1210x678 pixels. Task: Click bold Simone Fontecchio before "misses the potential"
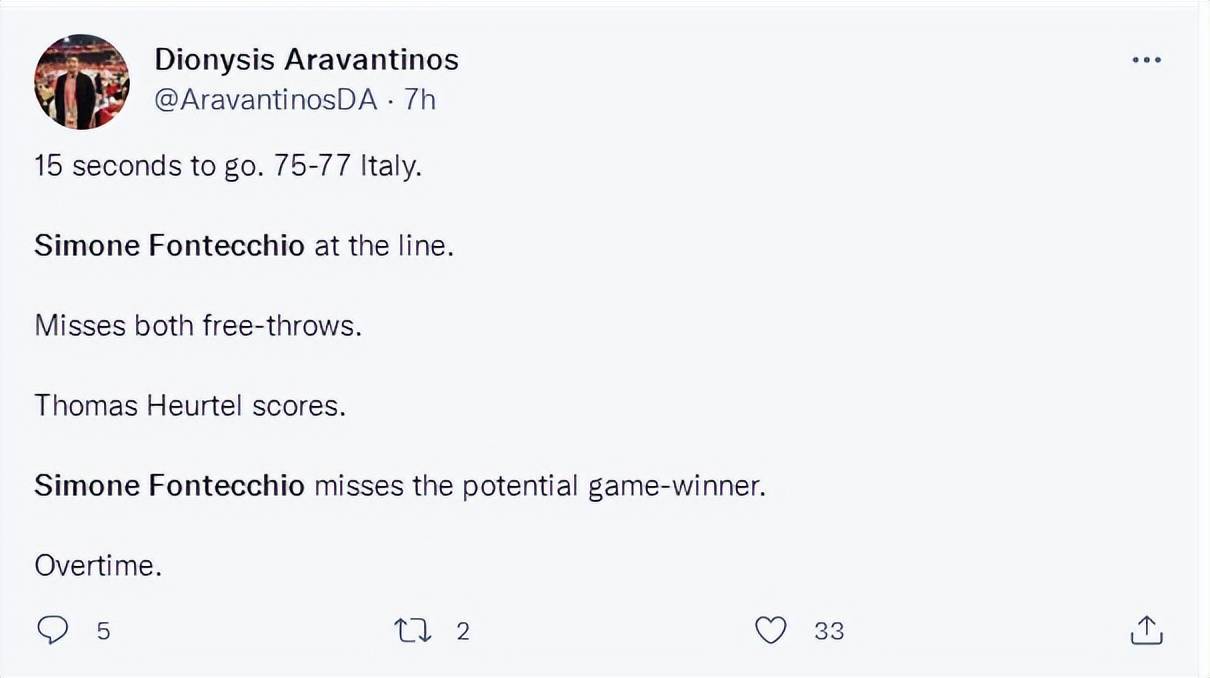coord(169,485)
